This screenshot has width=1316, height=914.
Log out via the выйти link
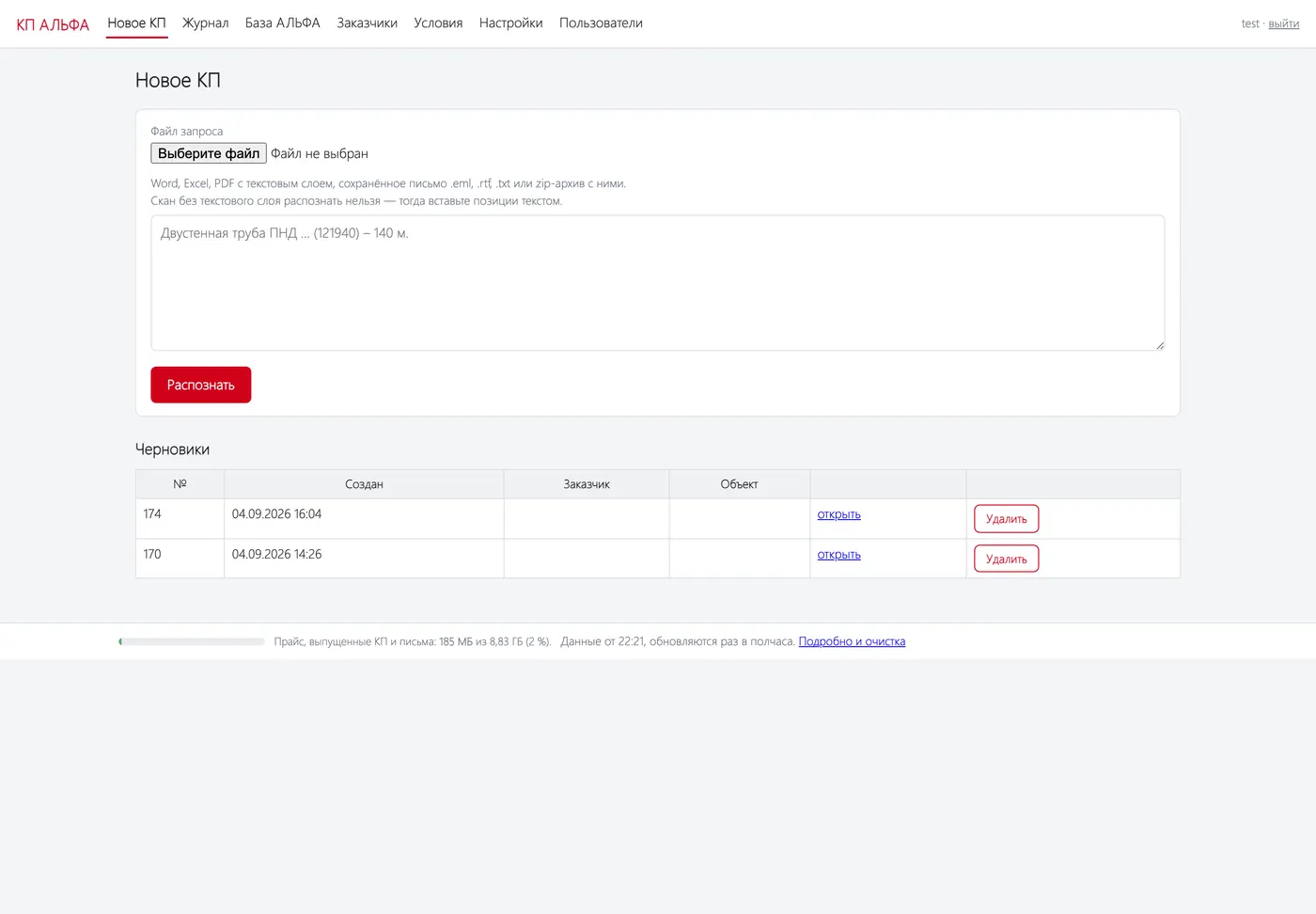coord(1283,24)
